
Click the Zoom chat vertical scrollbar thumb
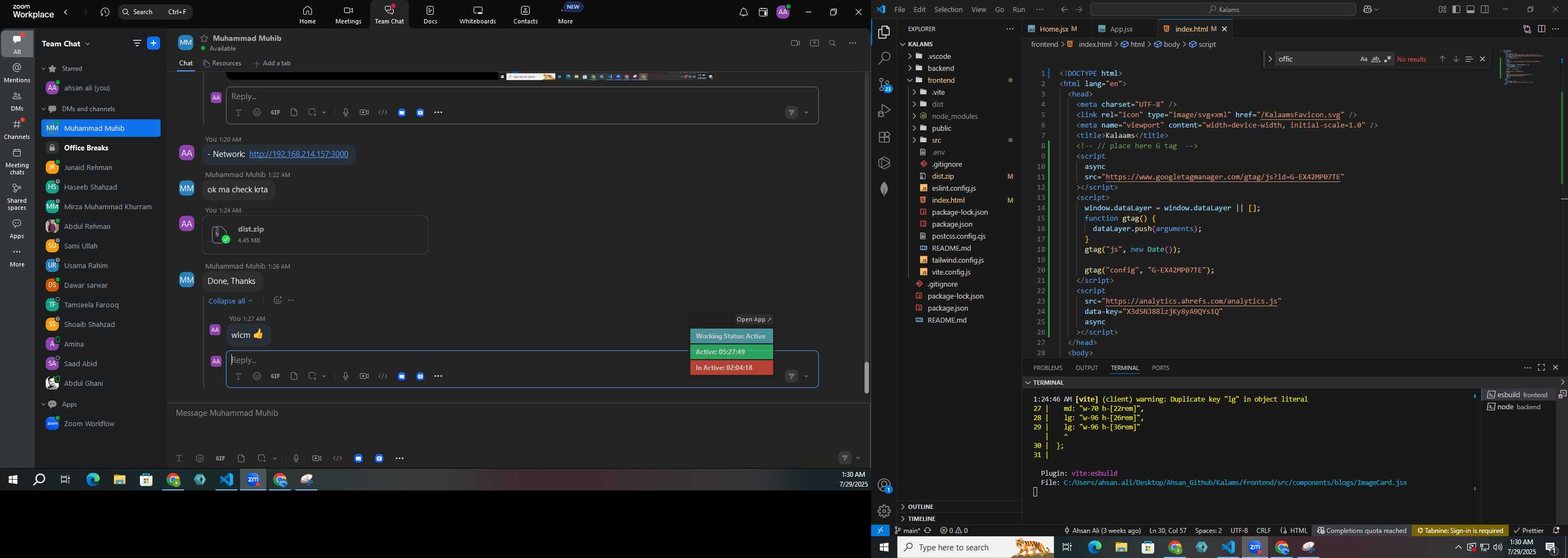click(866, 378)
